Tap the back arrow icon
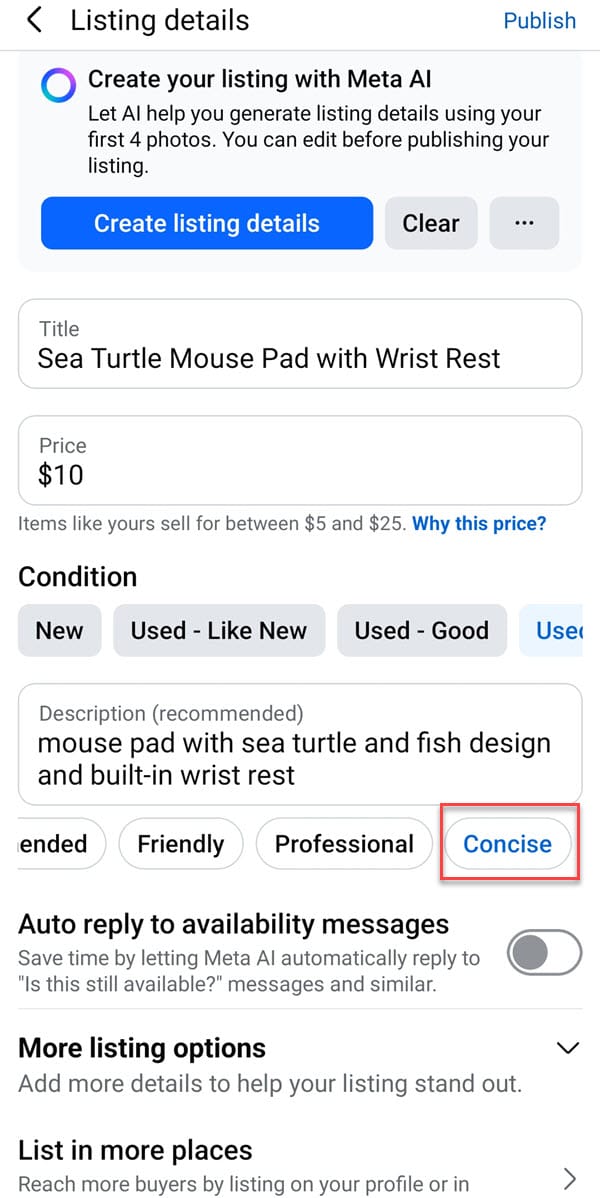Image resolution: width=600 pixels, height=1198 pixels. pyautogui.click(x=35, y=20)
